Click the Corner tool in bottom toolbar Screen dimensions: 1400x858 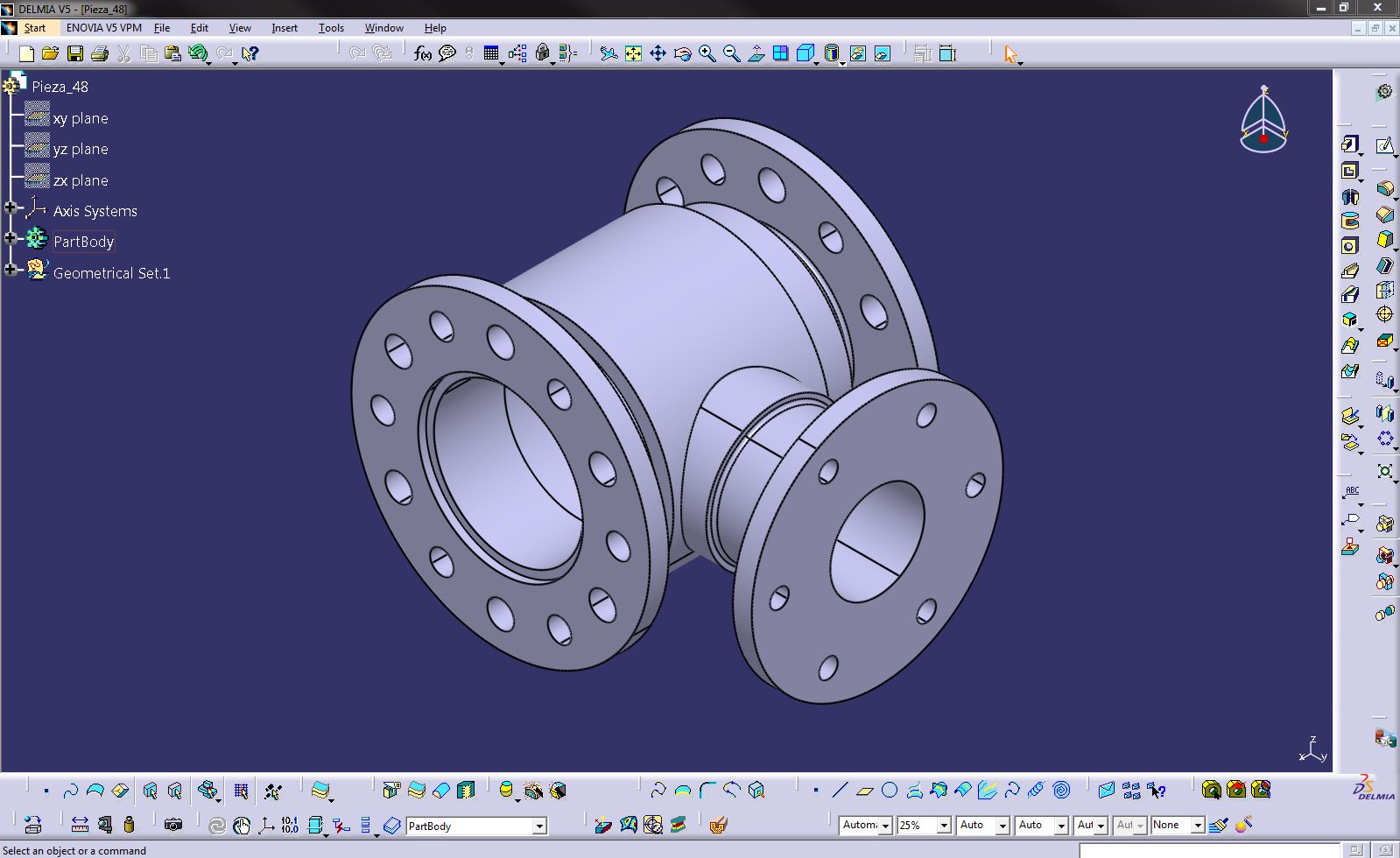click(707, 791)
